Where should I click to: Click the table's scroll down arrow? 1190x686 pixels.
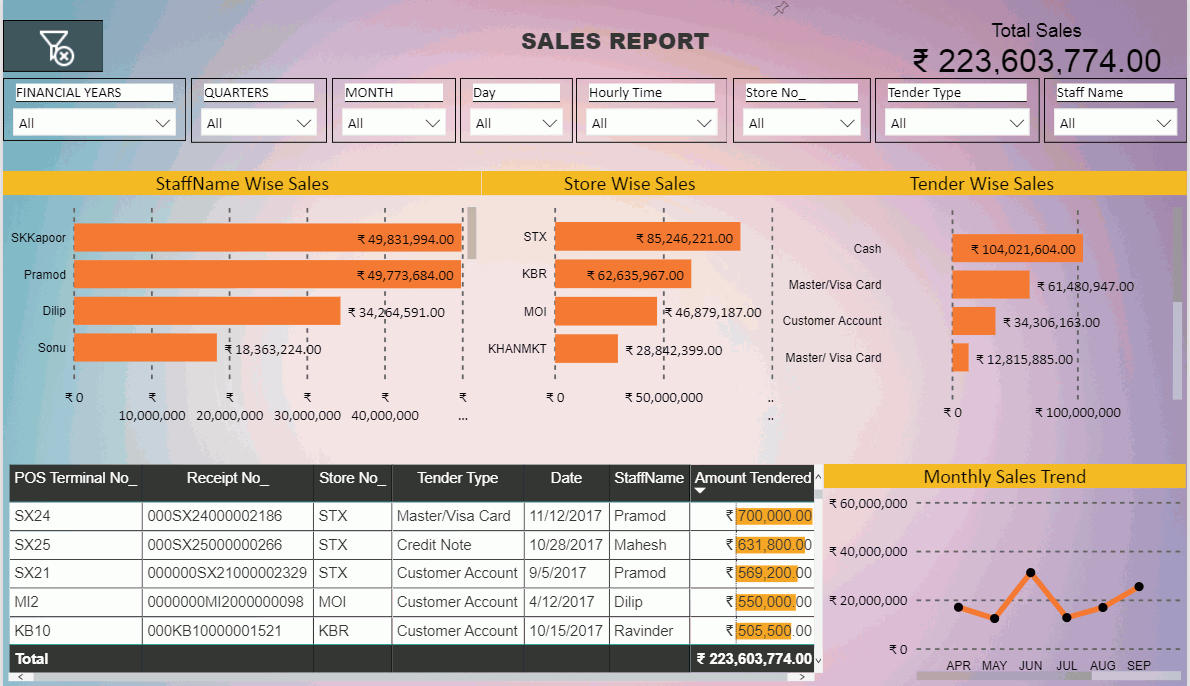[818, 659]
